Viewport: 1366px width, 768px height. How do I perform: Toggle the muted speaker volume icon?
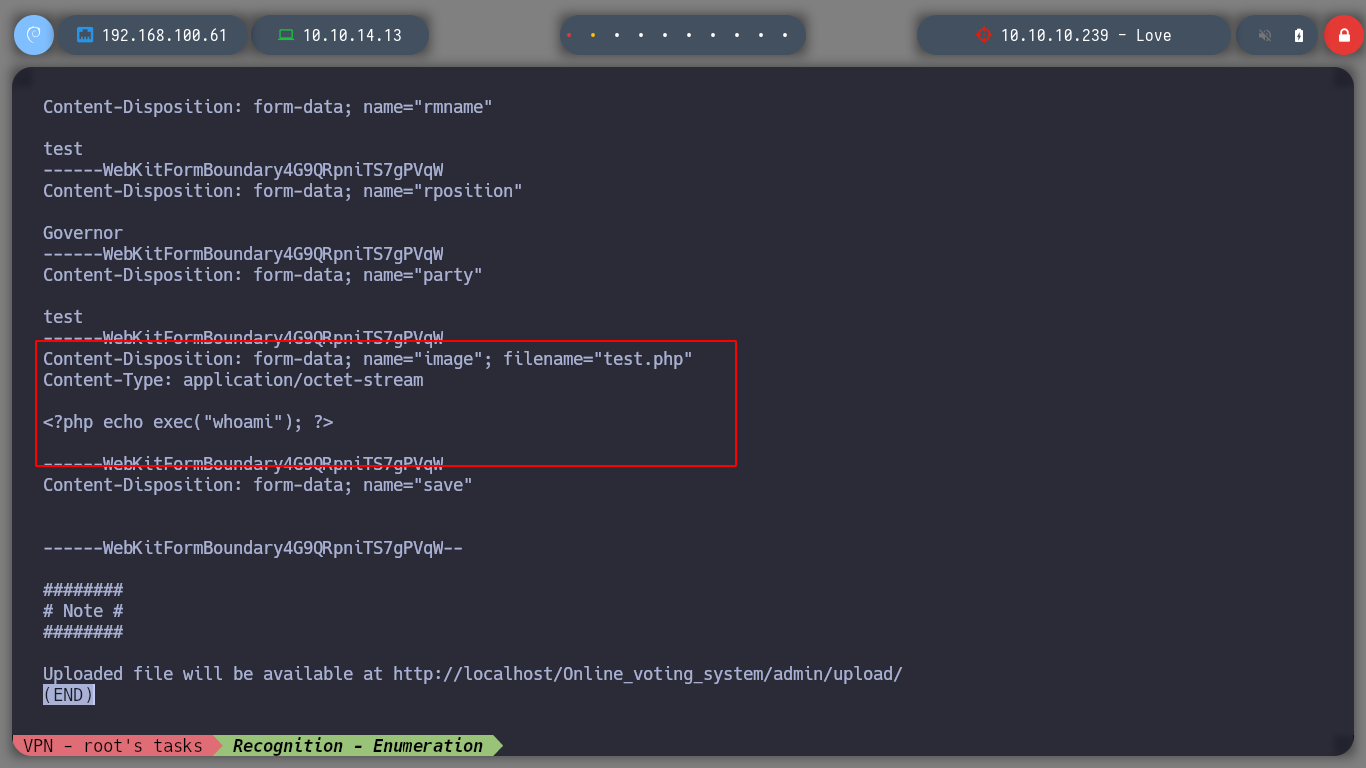(x=1265, y=35)
